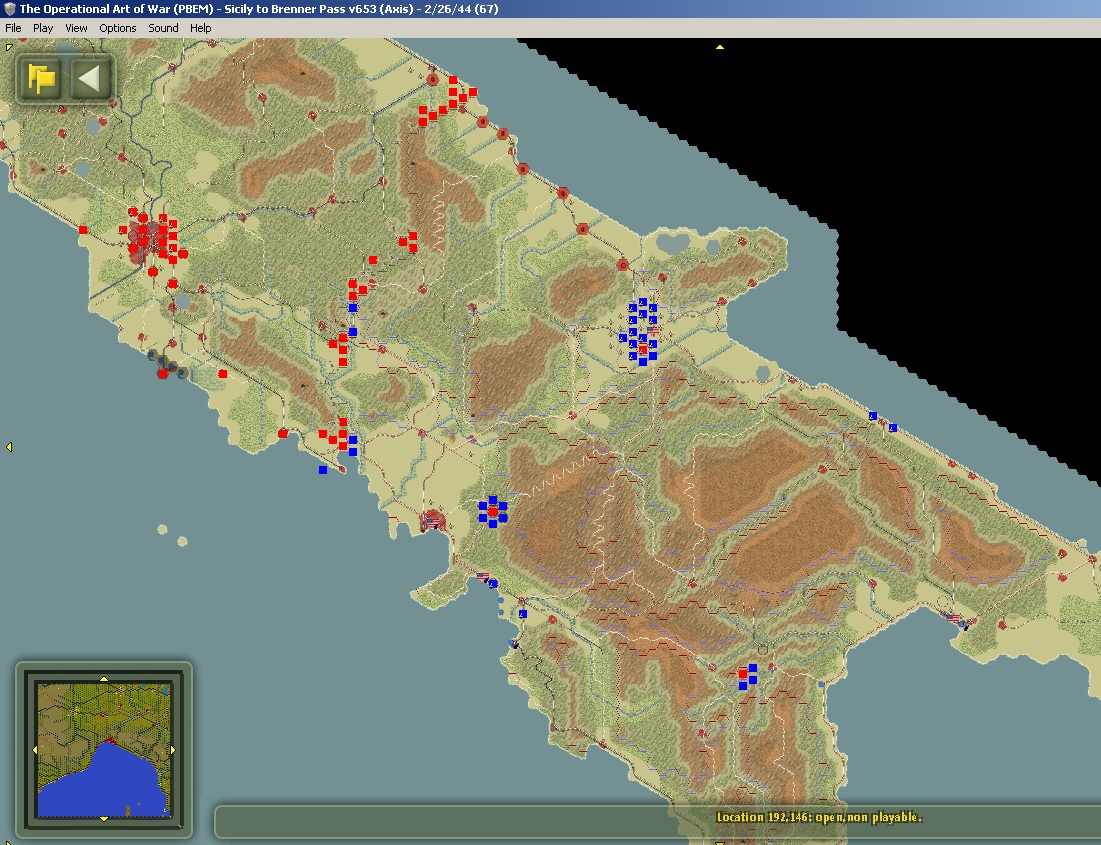Open the View menu
Screen dimensions: 1101x845
point(76,28)
